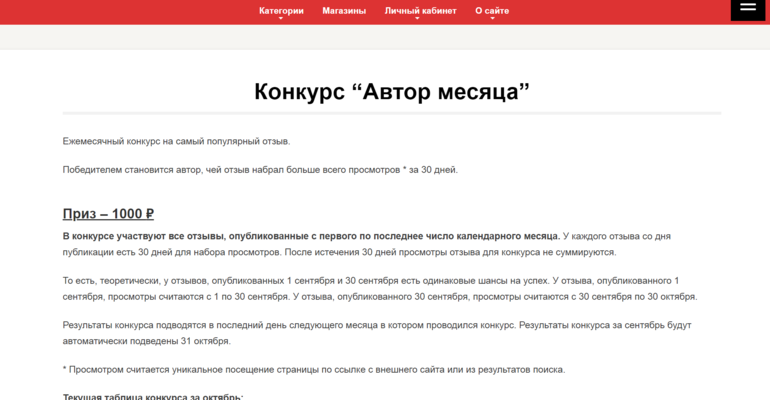Expand the arrow beneath О сайте
The width and height of the screenshot is (770, 400).
coord(492,19)
